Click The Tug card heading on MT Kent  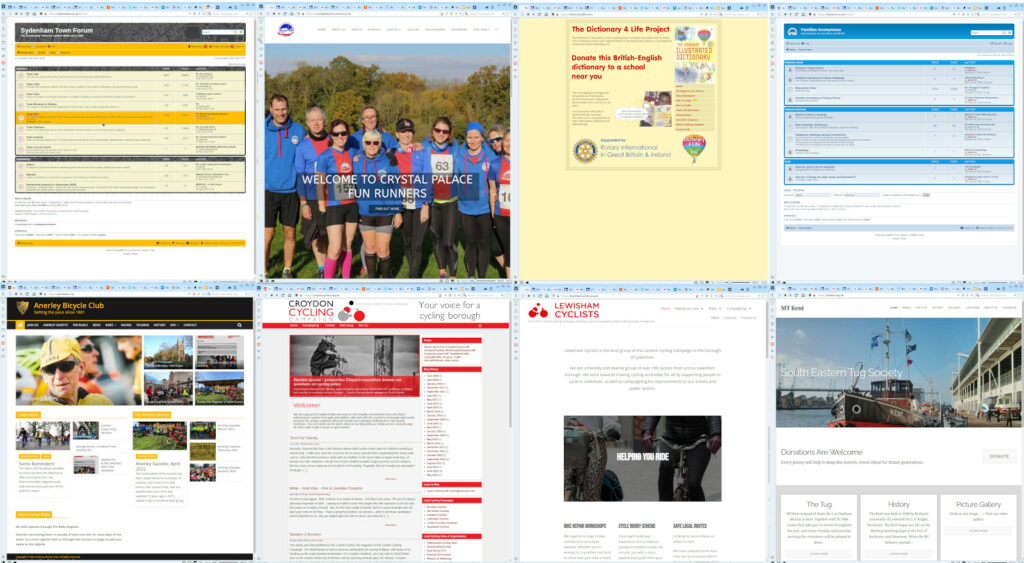pyautogui.click(x=818, y=504)
